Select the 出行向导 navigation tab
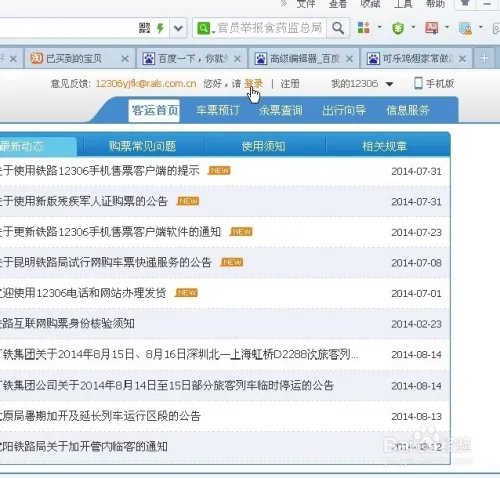 [344, 110]
